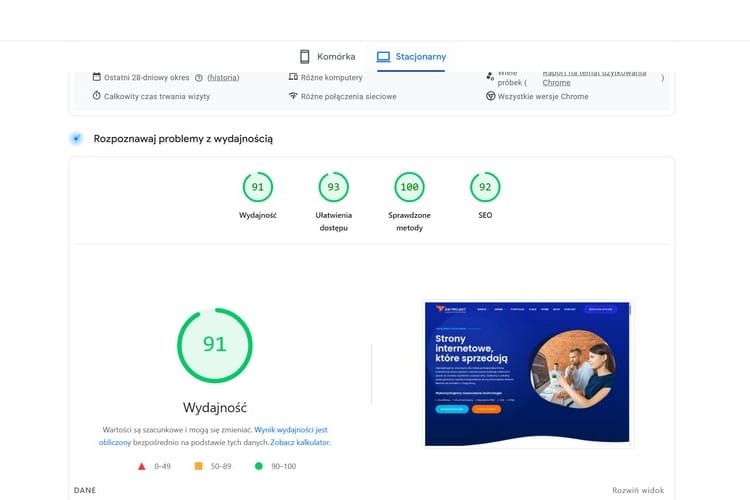Click the samples icon beside Wiele próbek
This screenshot has width=750, height=500.
tap(490, 77)
